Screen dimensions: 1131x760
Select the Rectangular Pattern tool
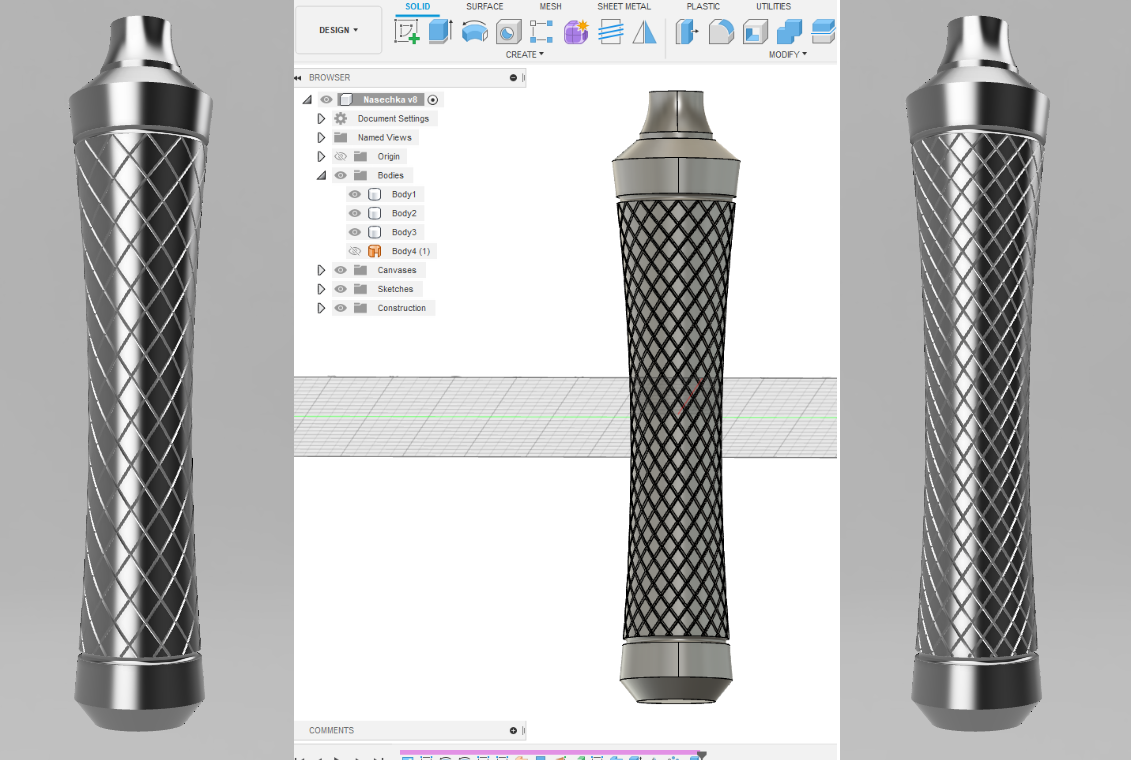coord(541,32)
